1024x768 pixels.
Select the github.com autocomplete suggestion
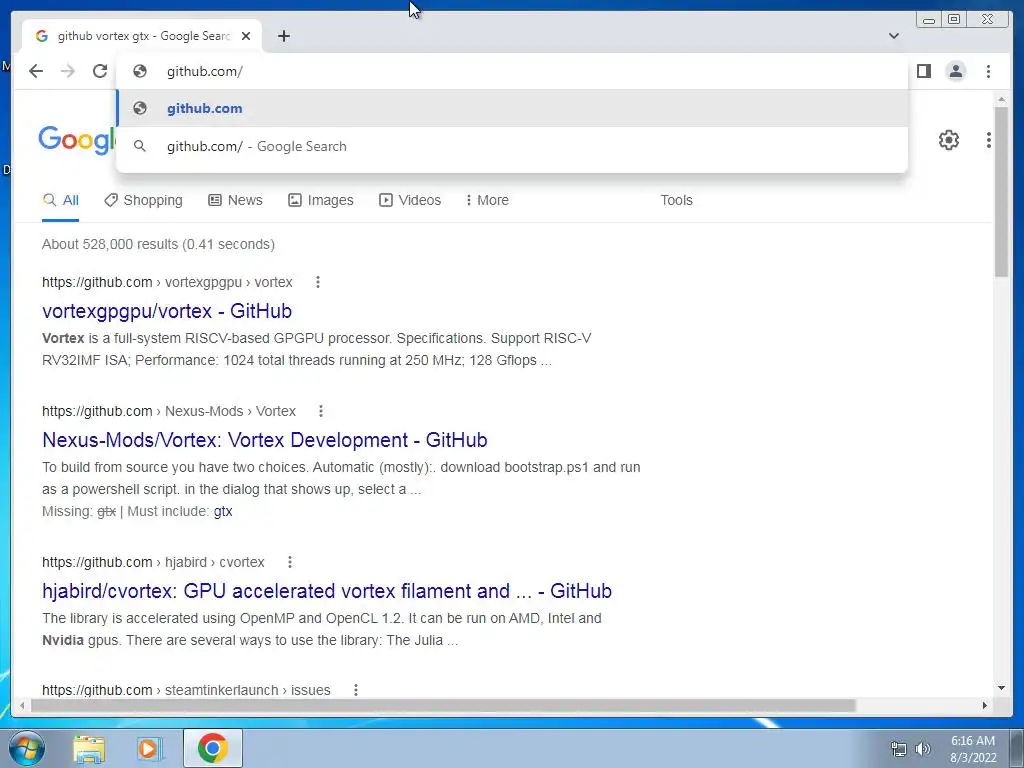click(x=512, y=108)
